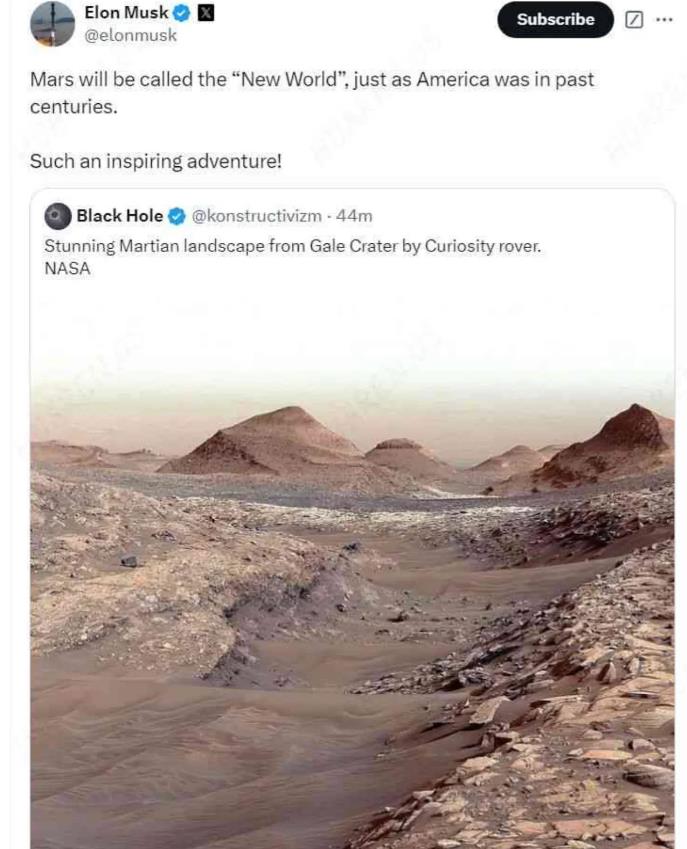The image size is (687, 849).
Task: Open the Grok slash icon beside Subscribe
Action: (634, 20)
